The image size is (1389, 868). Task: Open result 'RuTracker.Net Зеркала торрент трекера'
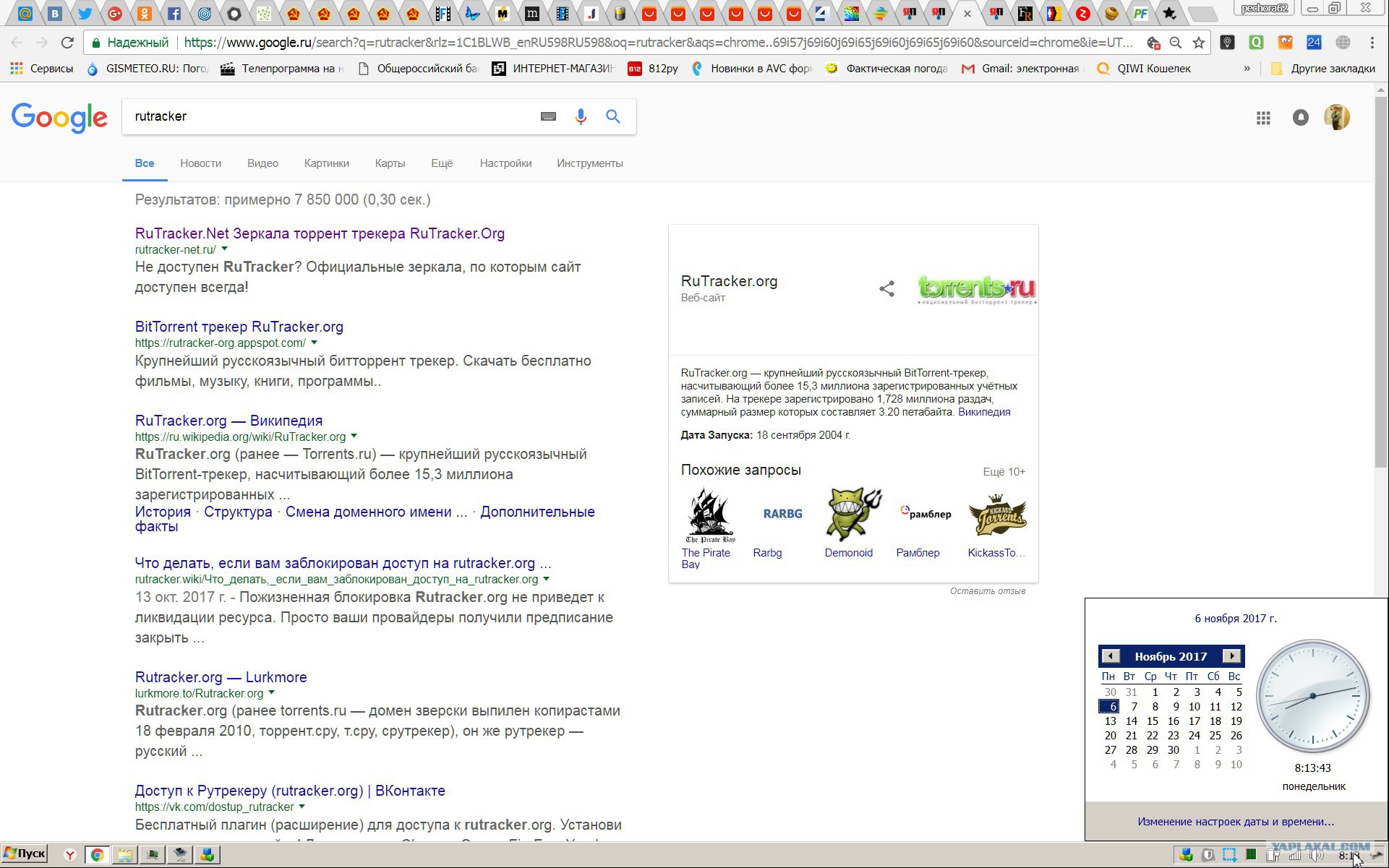(x=320, y=233)
